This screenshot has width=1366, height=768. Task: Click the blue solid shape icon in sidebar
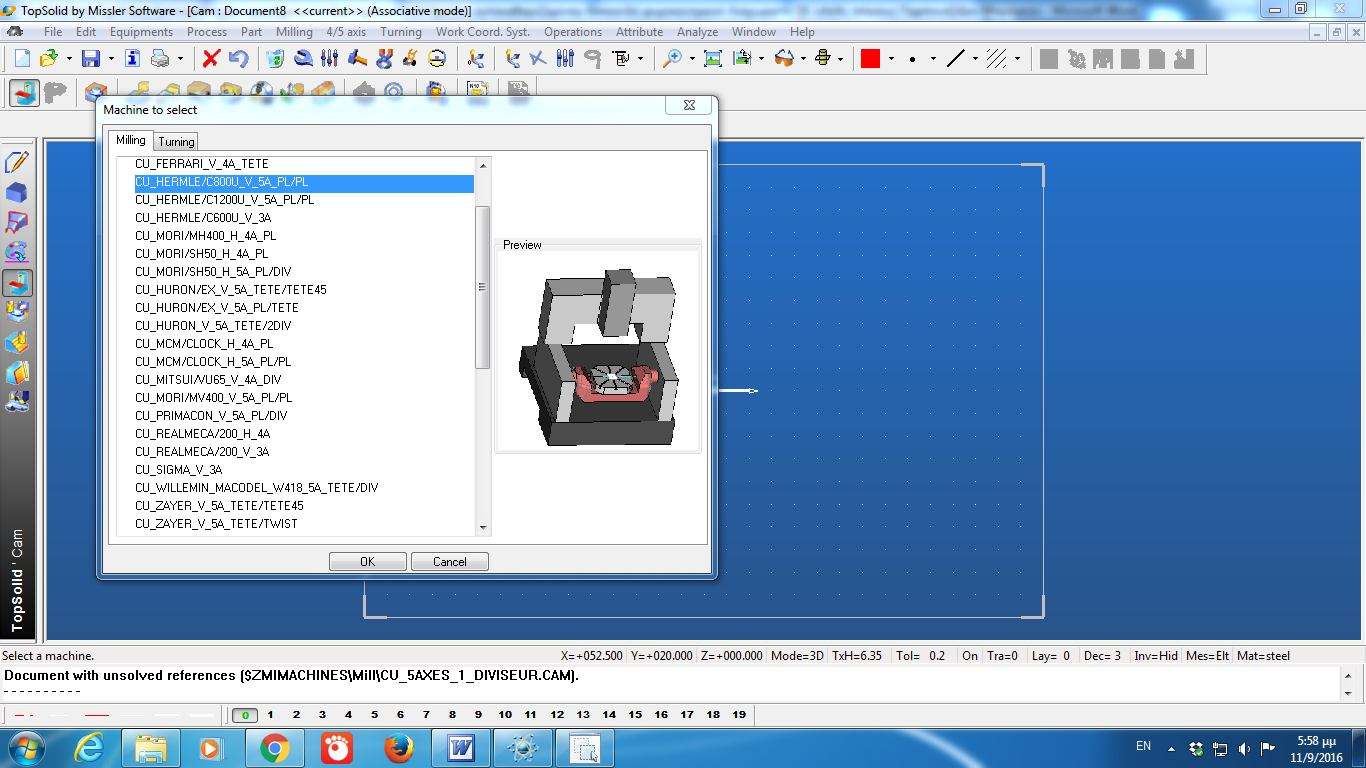coord(17,192)
